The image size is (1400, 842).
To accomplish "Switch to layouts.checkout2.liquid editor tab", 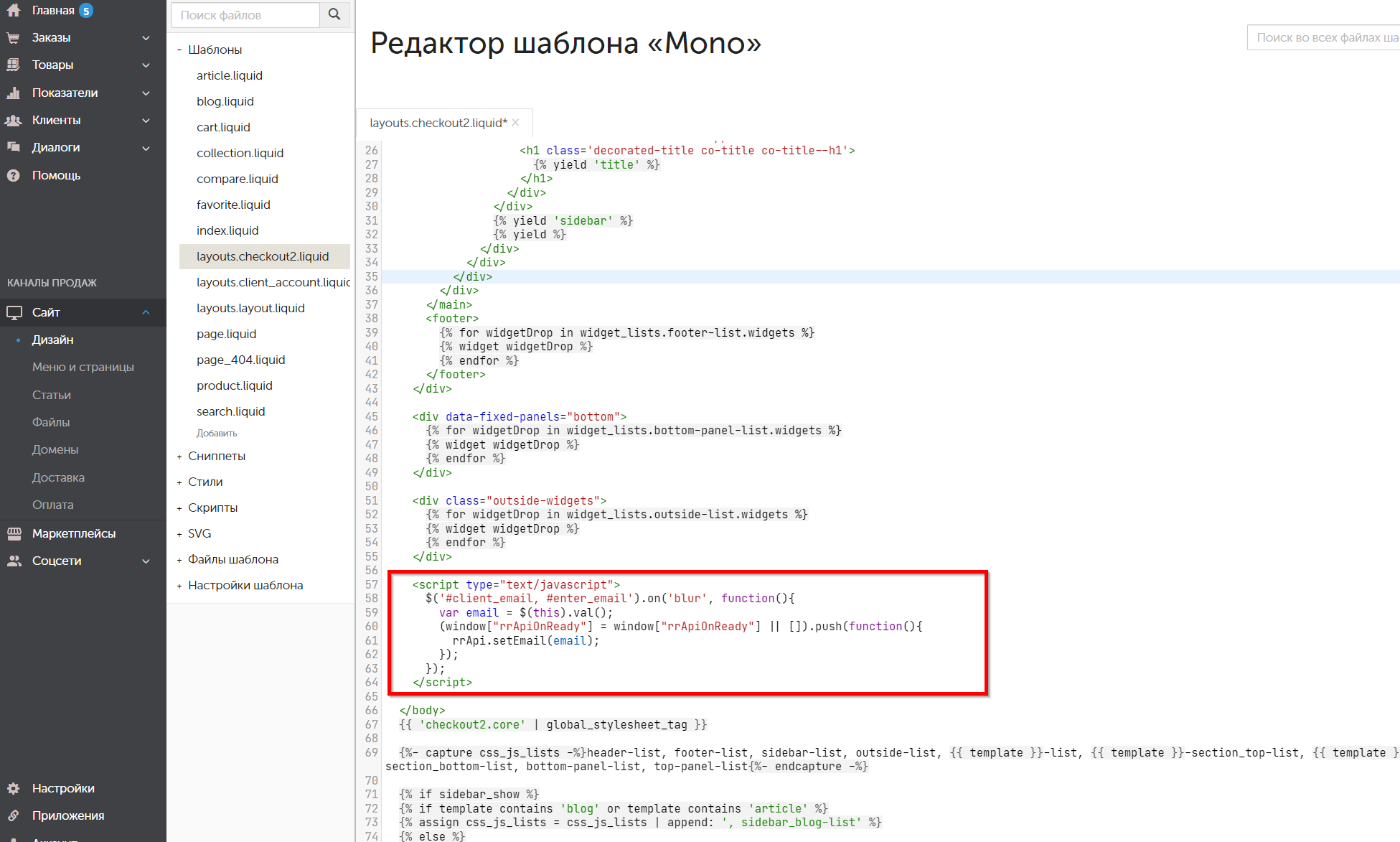I will tap(438, 123).
